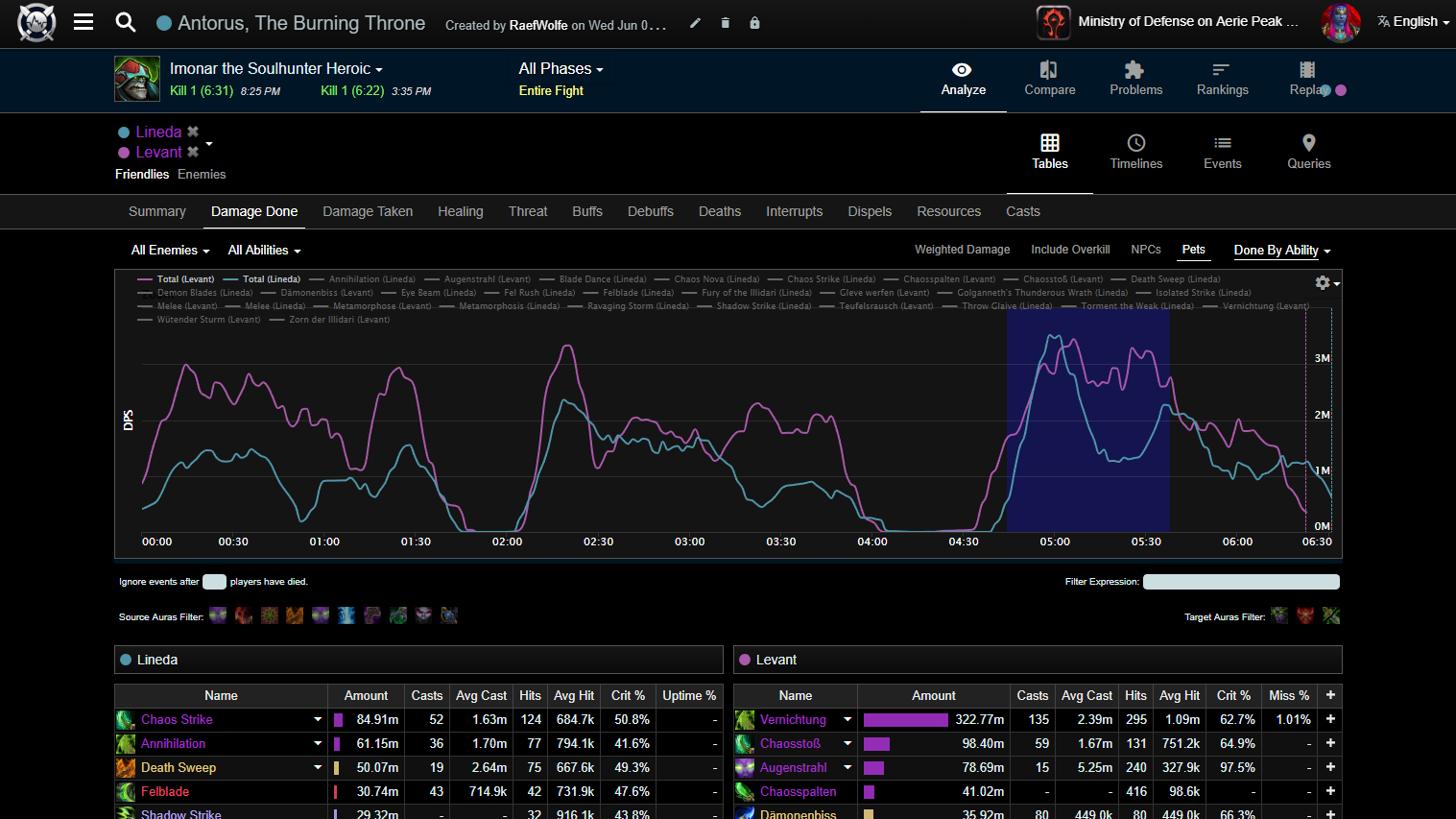Image resolution: width=1456 pixels, height=819 pixels.
Task: Open the Timelines clock view
Action: point(1135,152)
